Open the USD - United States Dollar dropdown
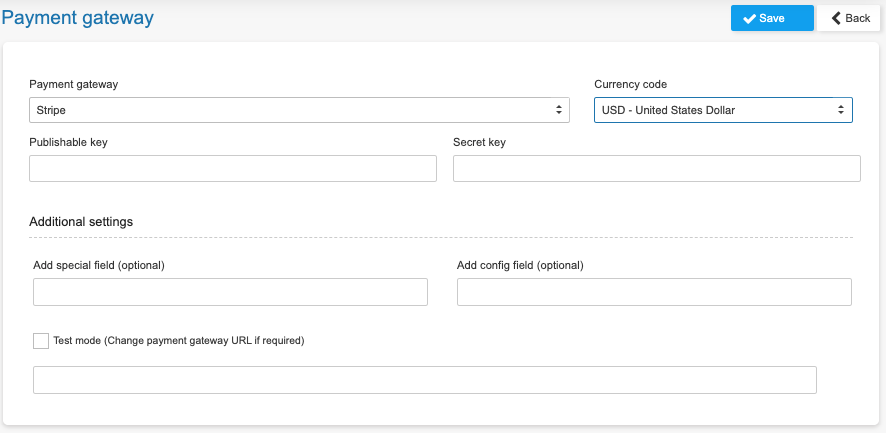 [x=723, y=110]
